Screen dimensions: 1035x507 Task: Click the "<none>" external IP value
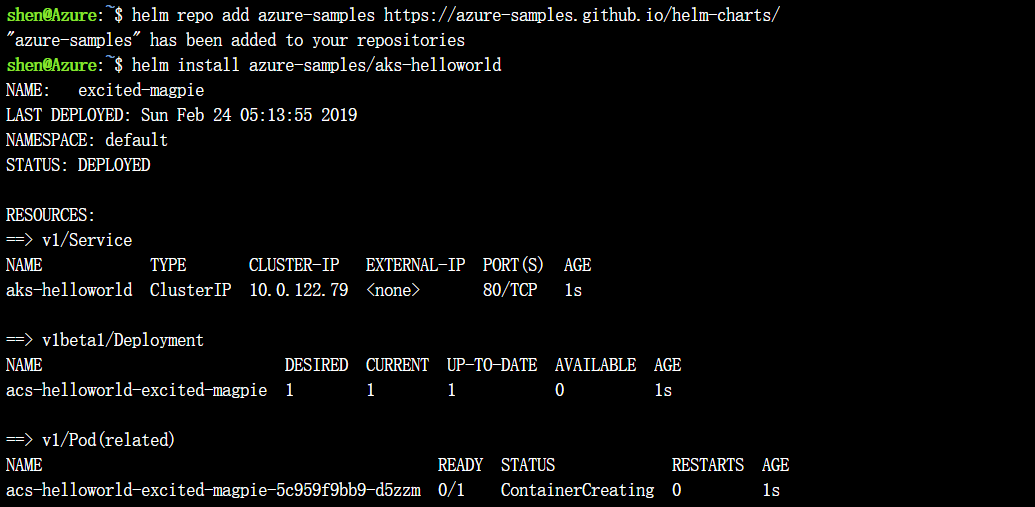point(393,290)
